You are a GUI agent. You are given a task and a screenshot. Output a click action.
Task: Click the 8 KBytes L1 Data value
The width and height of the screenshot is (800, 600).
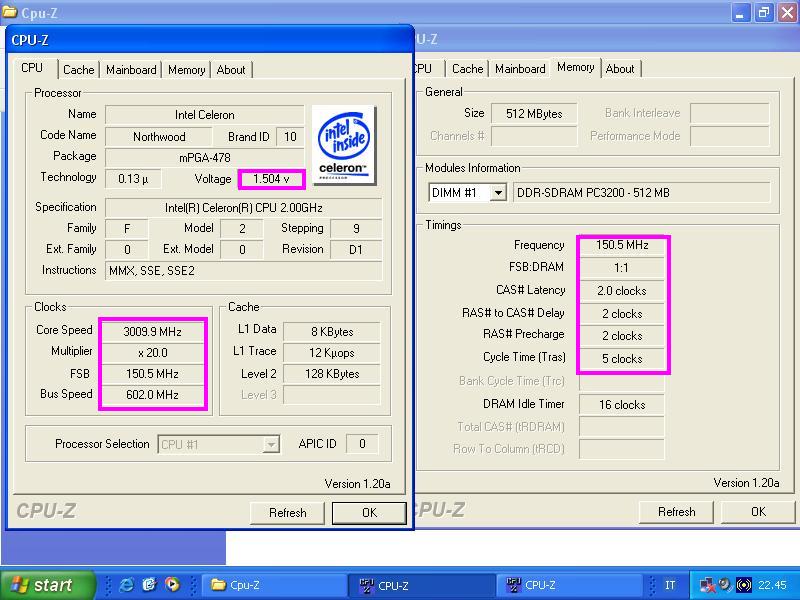tap(332, 332)
